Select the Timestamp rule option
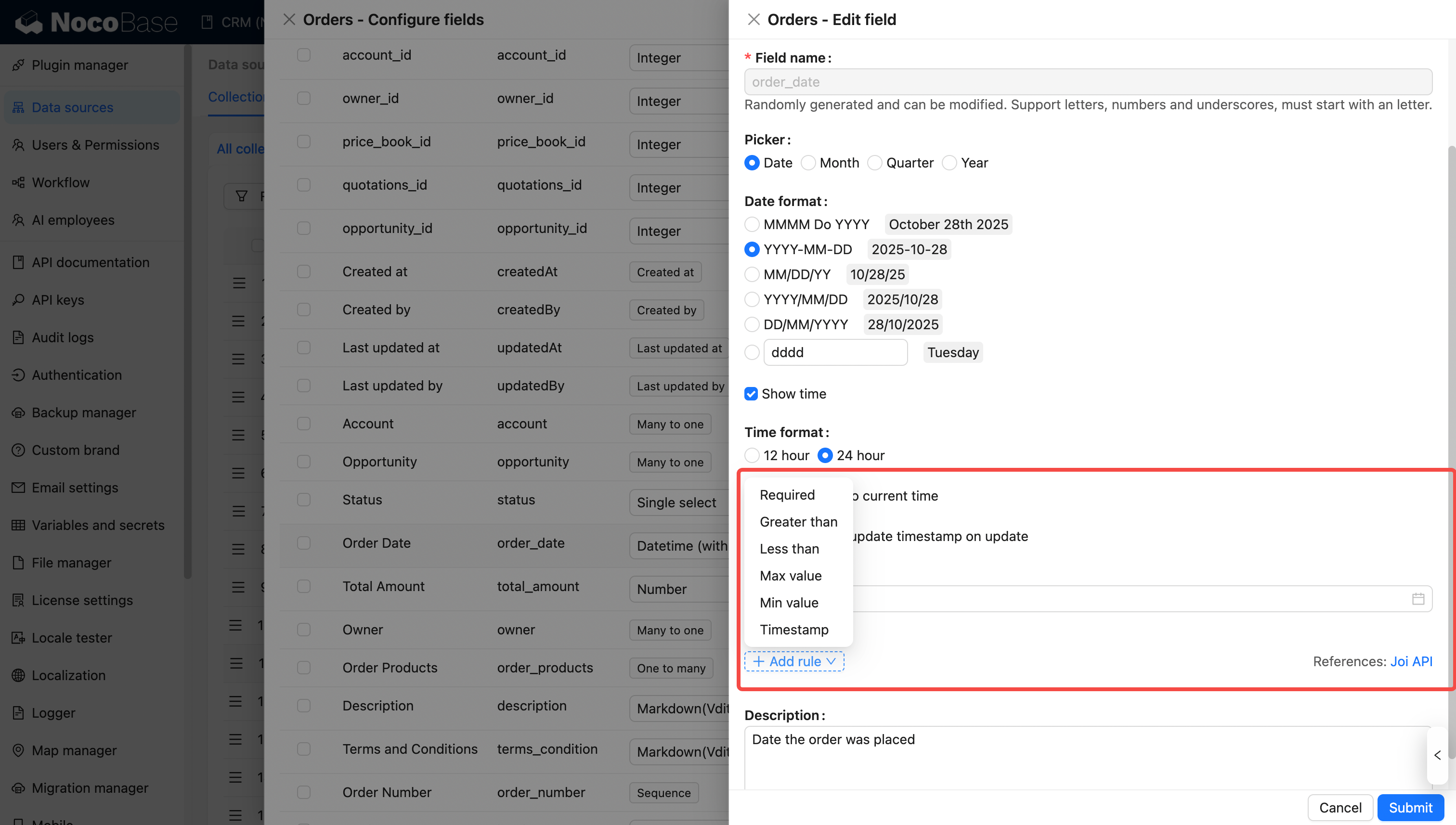Screen dimensions: 1456x825 [x=793, y=630]
